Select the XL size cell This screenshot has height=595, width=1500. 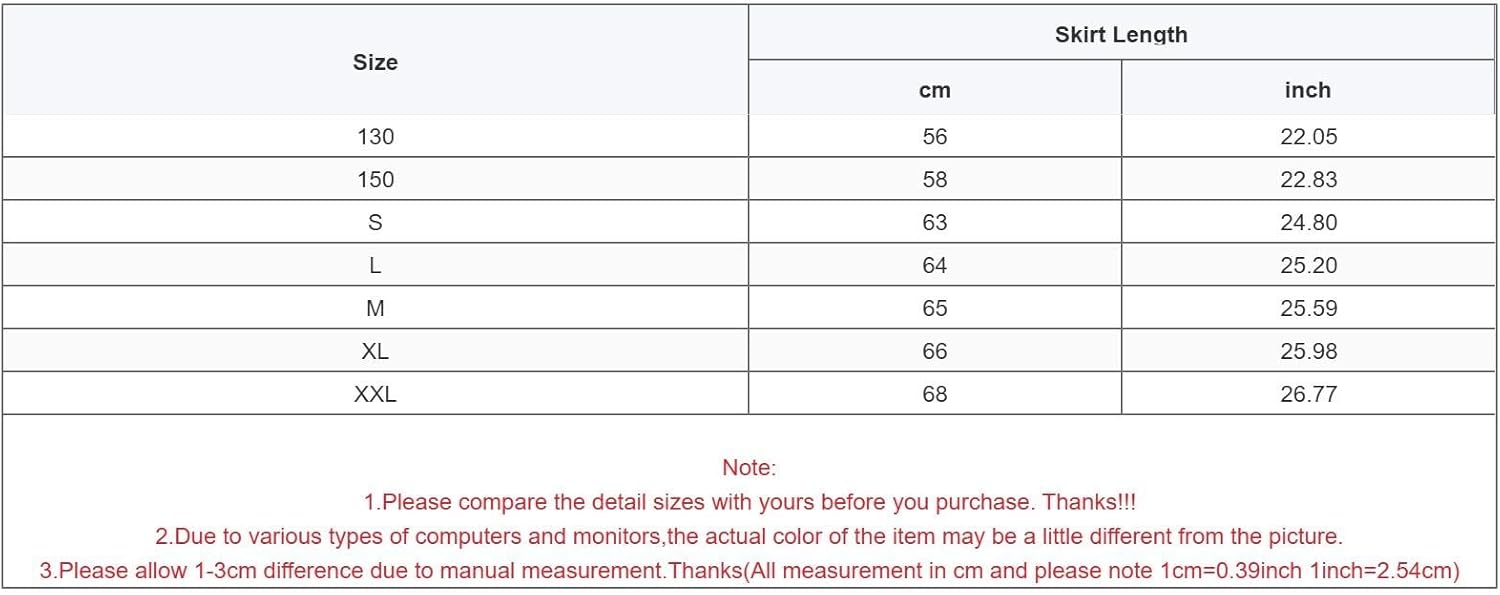(375, 352)
